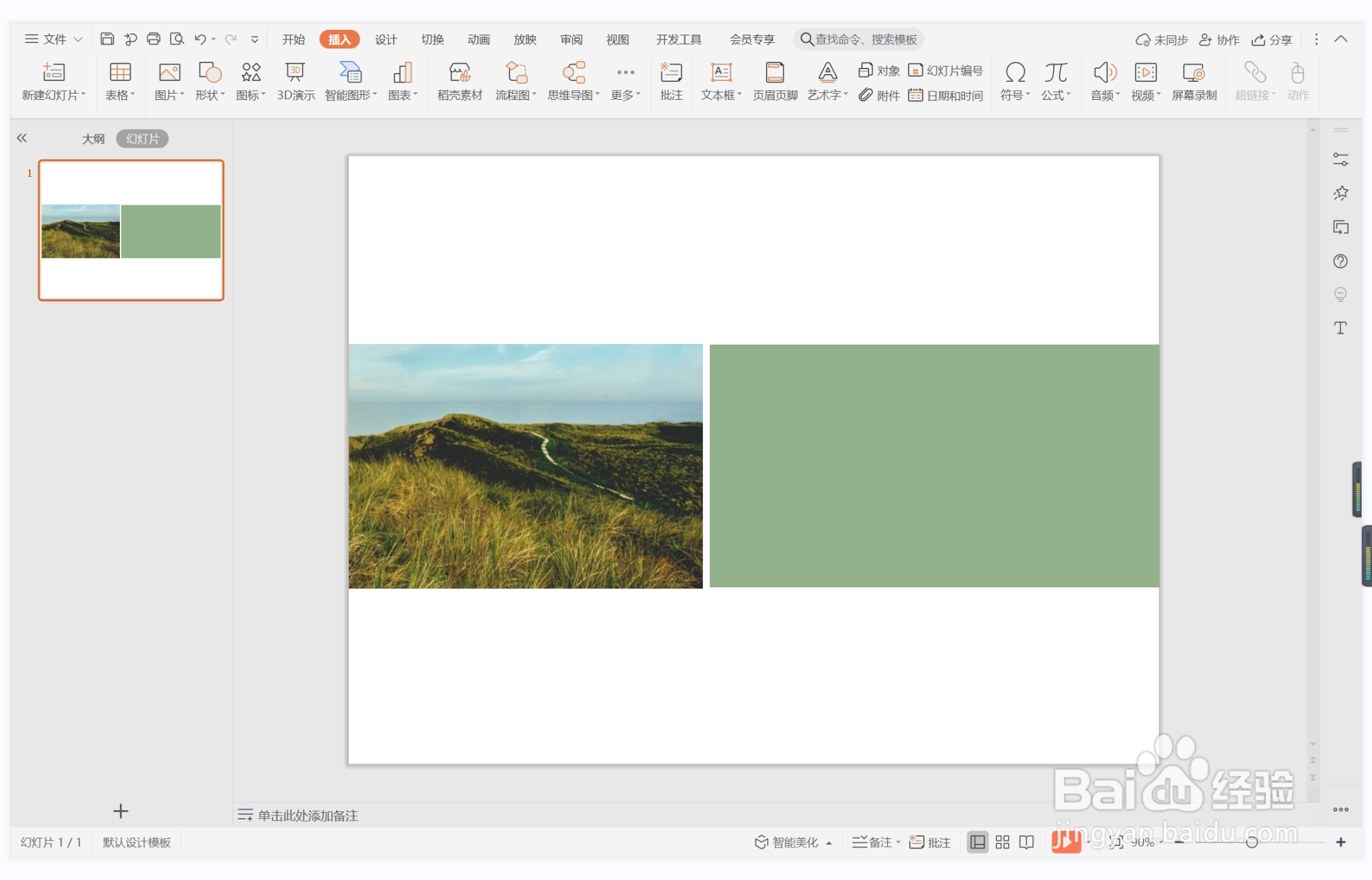Open the 文件 file menu
This screenshot has width=1372, height=880.
pos(53,39)
